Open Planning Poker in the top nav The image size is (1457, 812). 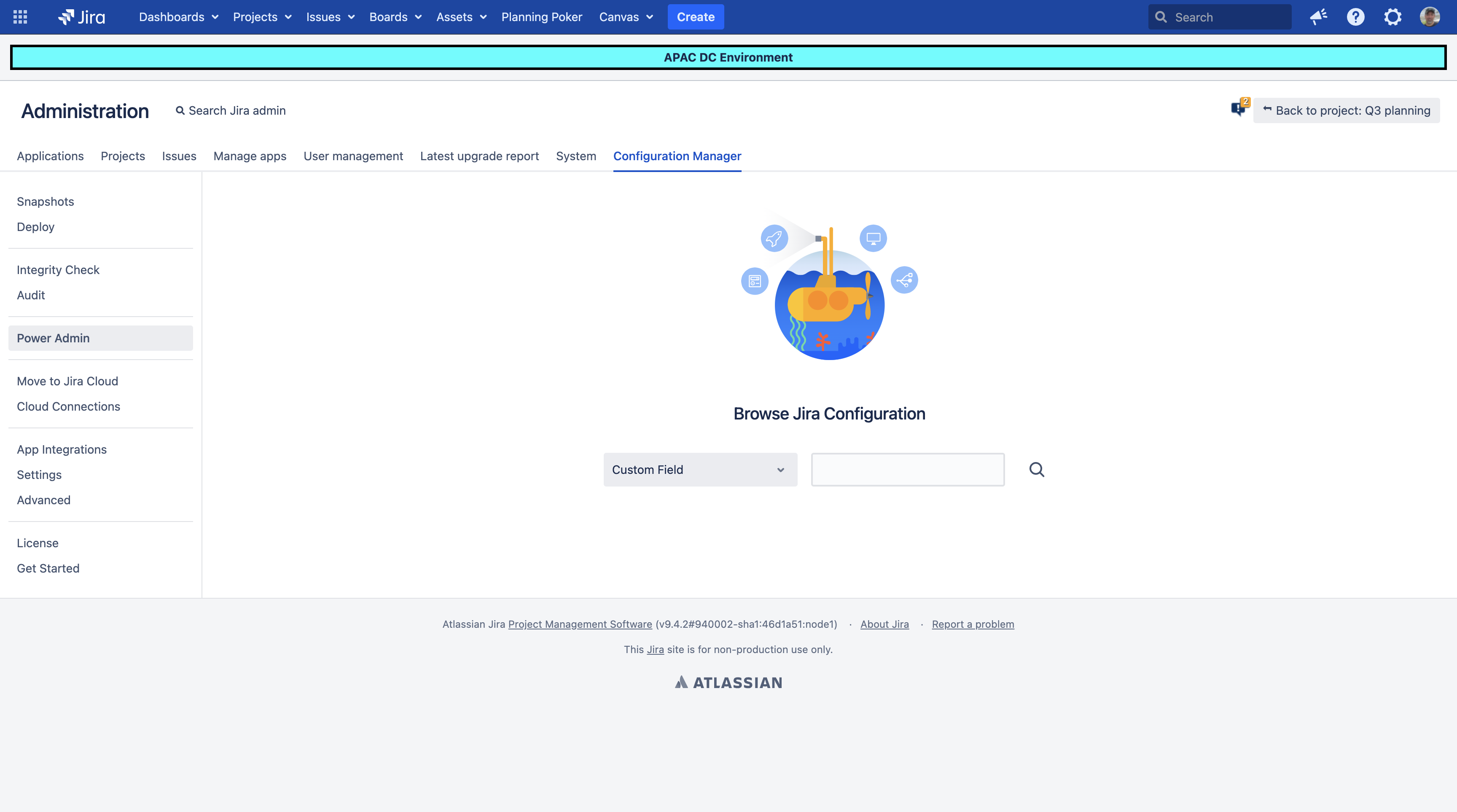(541, 17)
